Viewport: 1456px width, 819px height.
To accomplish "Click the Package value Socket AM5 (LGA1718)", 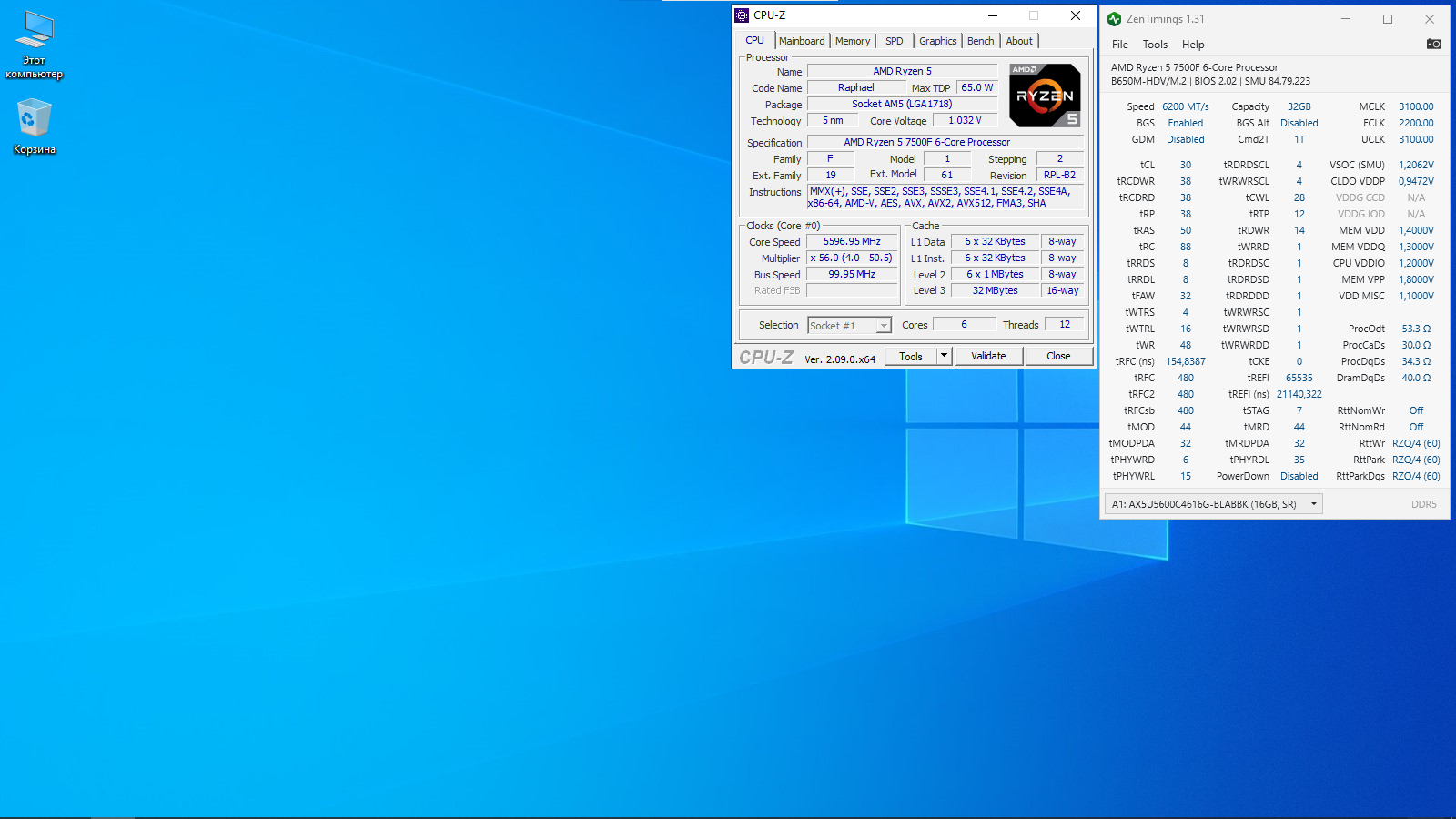I will pyautogui.click(x=902, y=105).
